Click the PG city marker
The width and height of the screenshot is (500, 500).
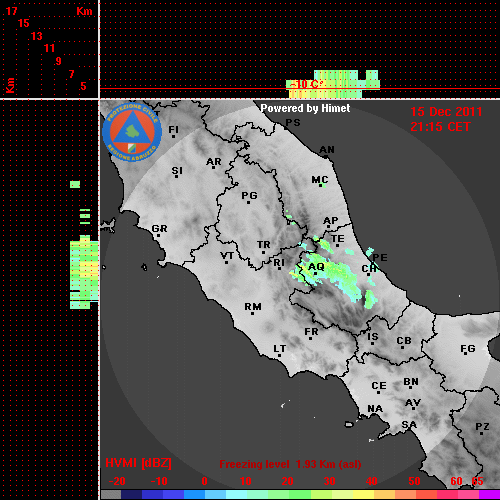click(x=248, y=202)
